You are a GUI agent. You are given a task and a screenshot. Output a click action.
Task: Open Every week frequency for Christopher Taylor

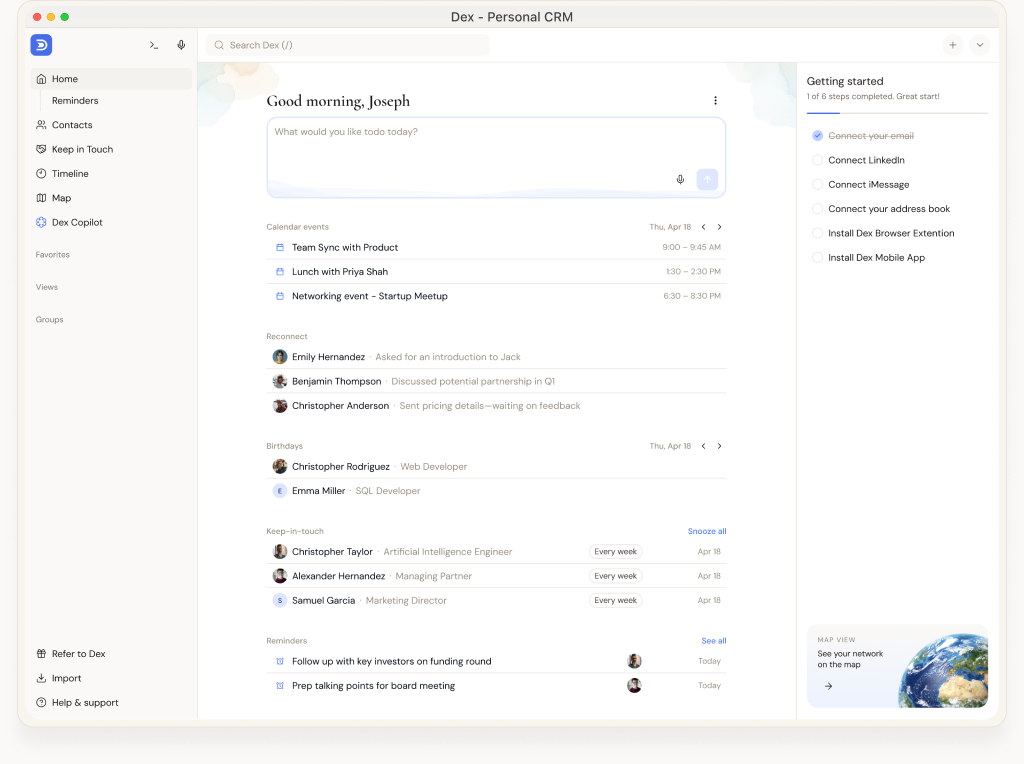click(x=615, y=552)
